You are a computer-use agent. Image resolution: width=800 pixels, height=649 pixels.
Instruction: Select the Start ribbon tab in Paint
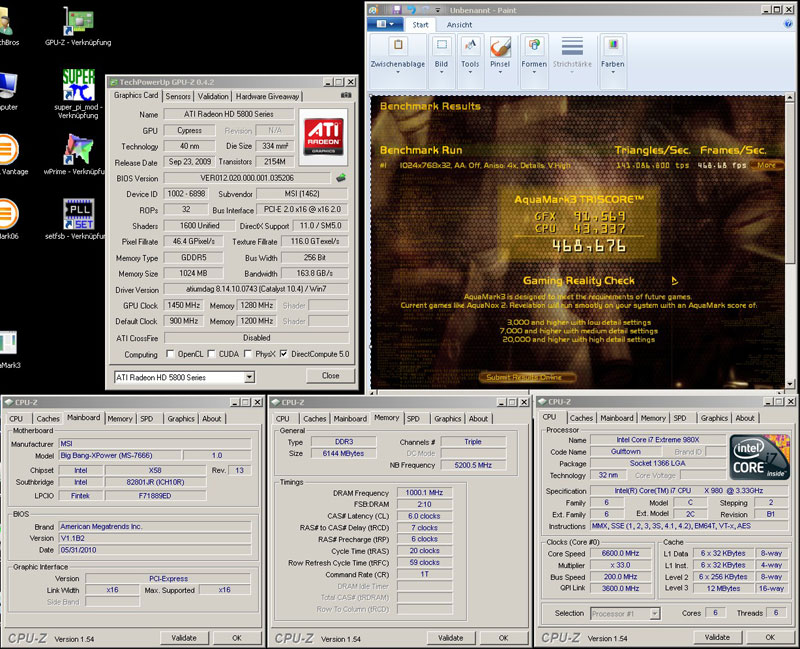pos(420,24)
